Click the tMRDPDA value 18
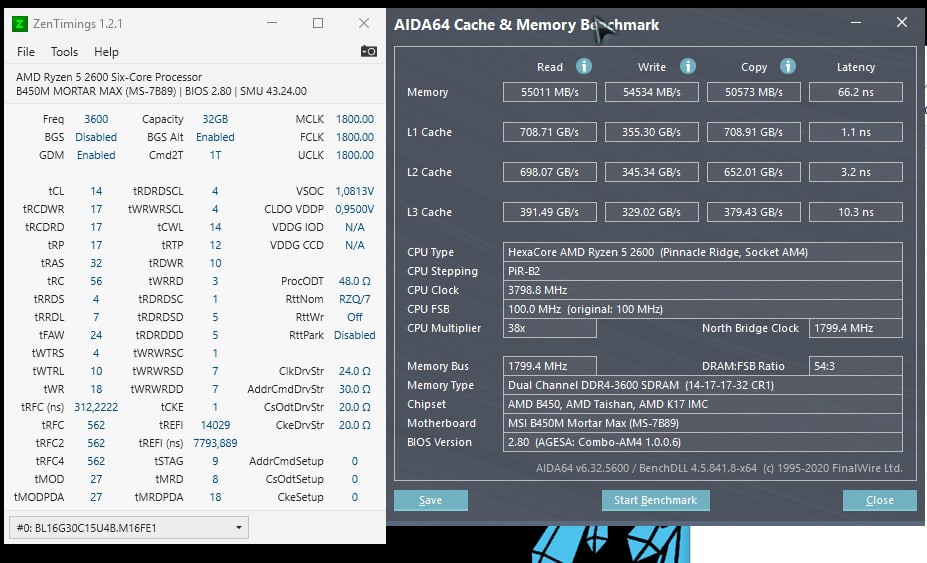This screenshot has width=927, height=563. click(215, 497)
